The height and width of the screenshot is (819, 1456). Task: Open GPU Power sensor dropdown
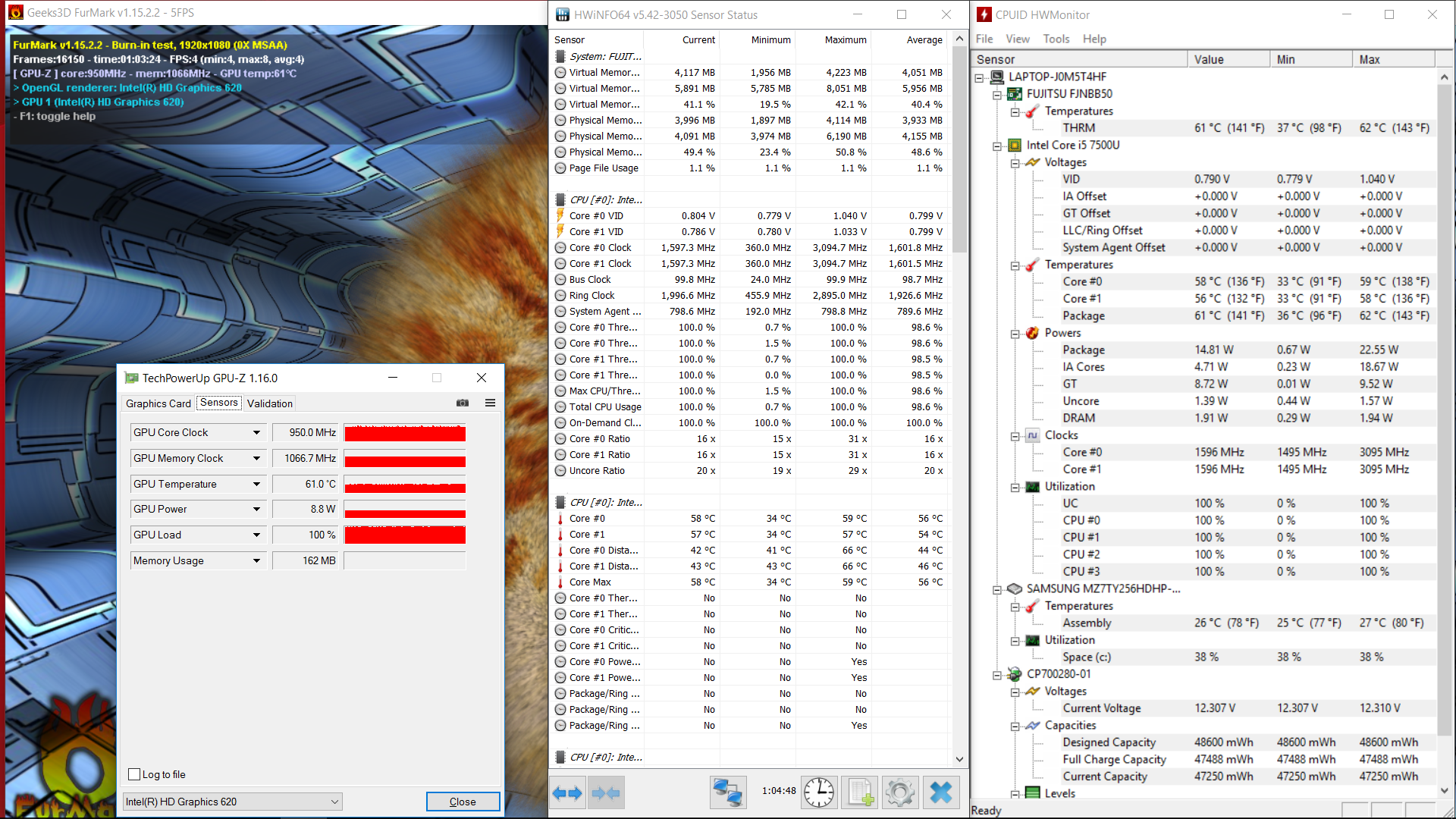pos(256,509)
